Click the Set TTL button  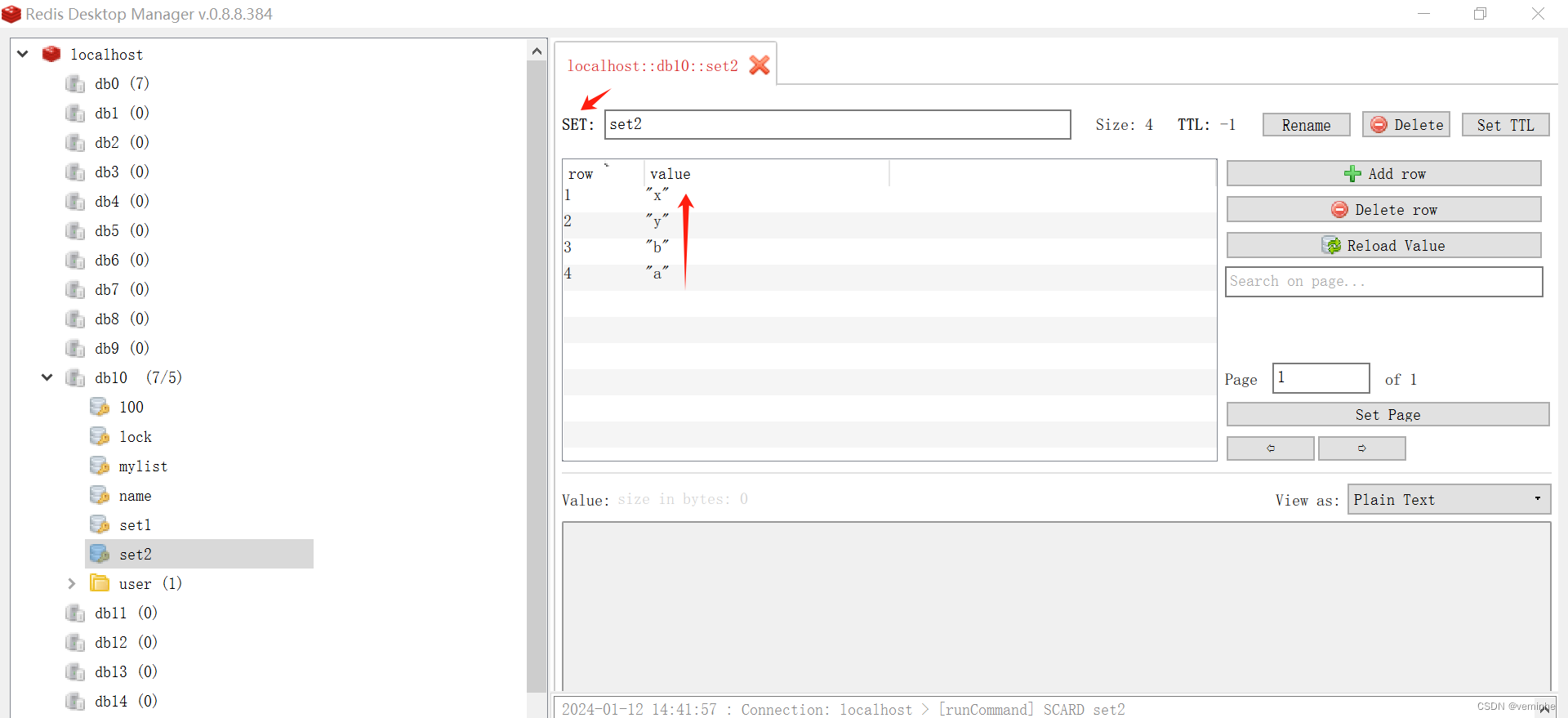[x=1505, y=125]
